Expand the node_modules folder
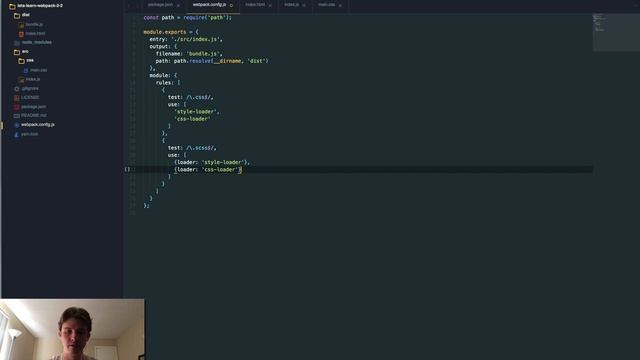 37,42
